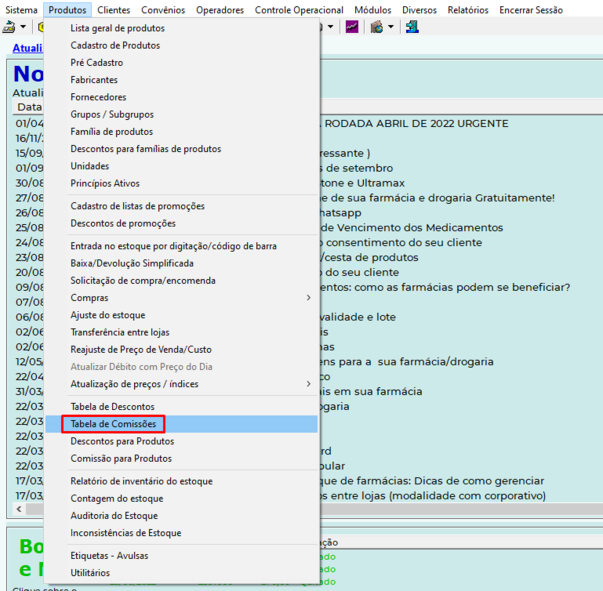Select Descontos para Produtos
603x591 pixels.
click(x=182, y=441)
